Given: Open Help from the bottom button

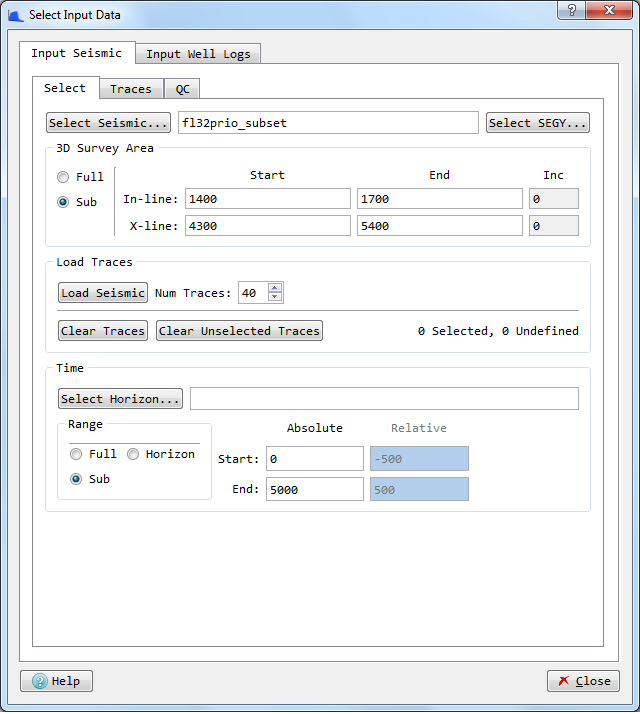Looking at the screenshot, I should [56, 681].
